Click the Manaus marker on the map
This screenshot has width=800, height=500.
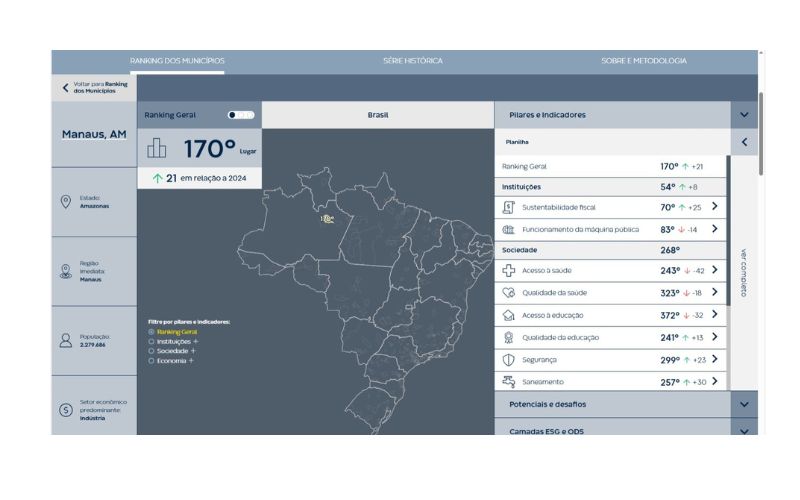(x=328, y=219)
